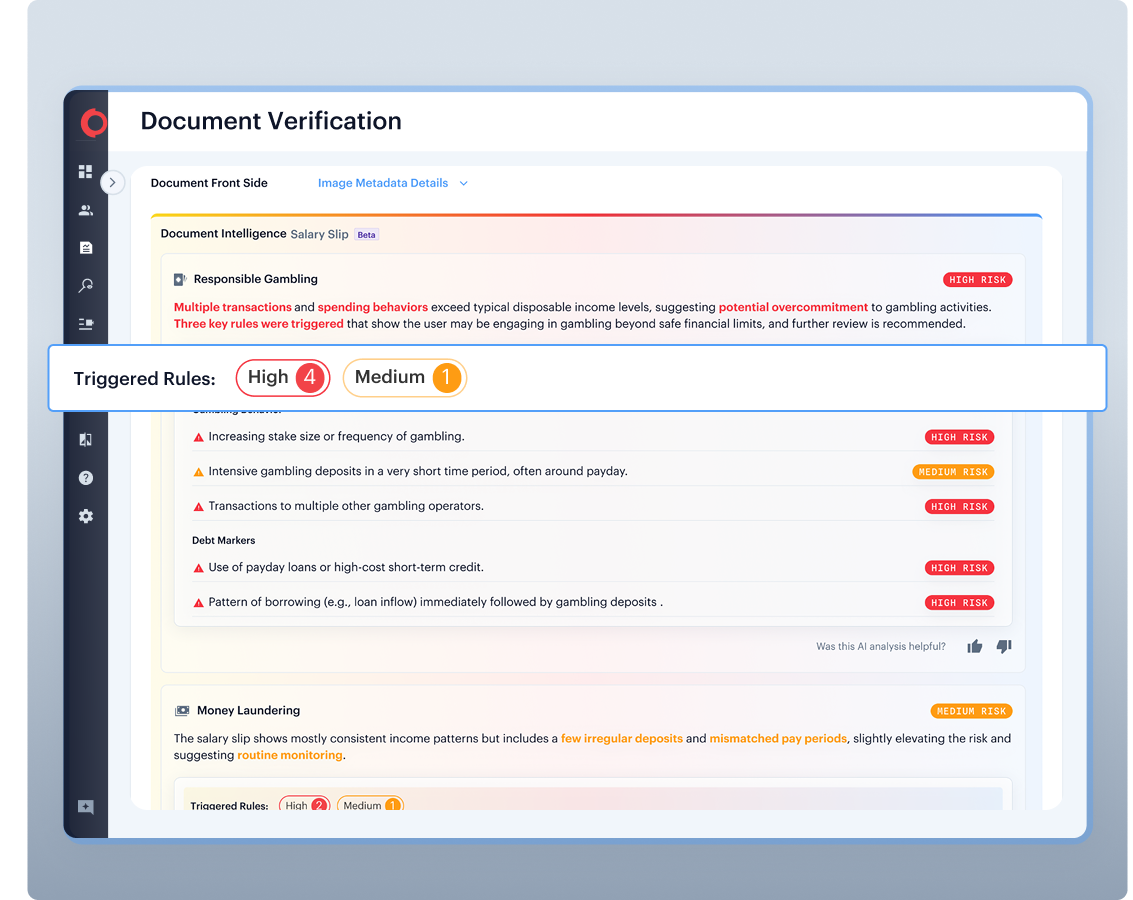Click the compare documents sidebar icon
The image size is (1133, 900).
(86, 440)
